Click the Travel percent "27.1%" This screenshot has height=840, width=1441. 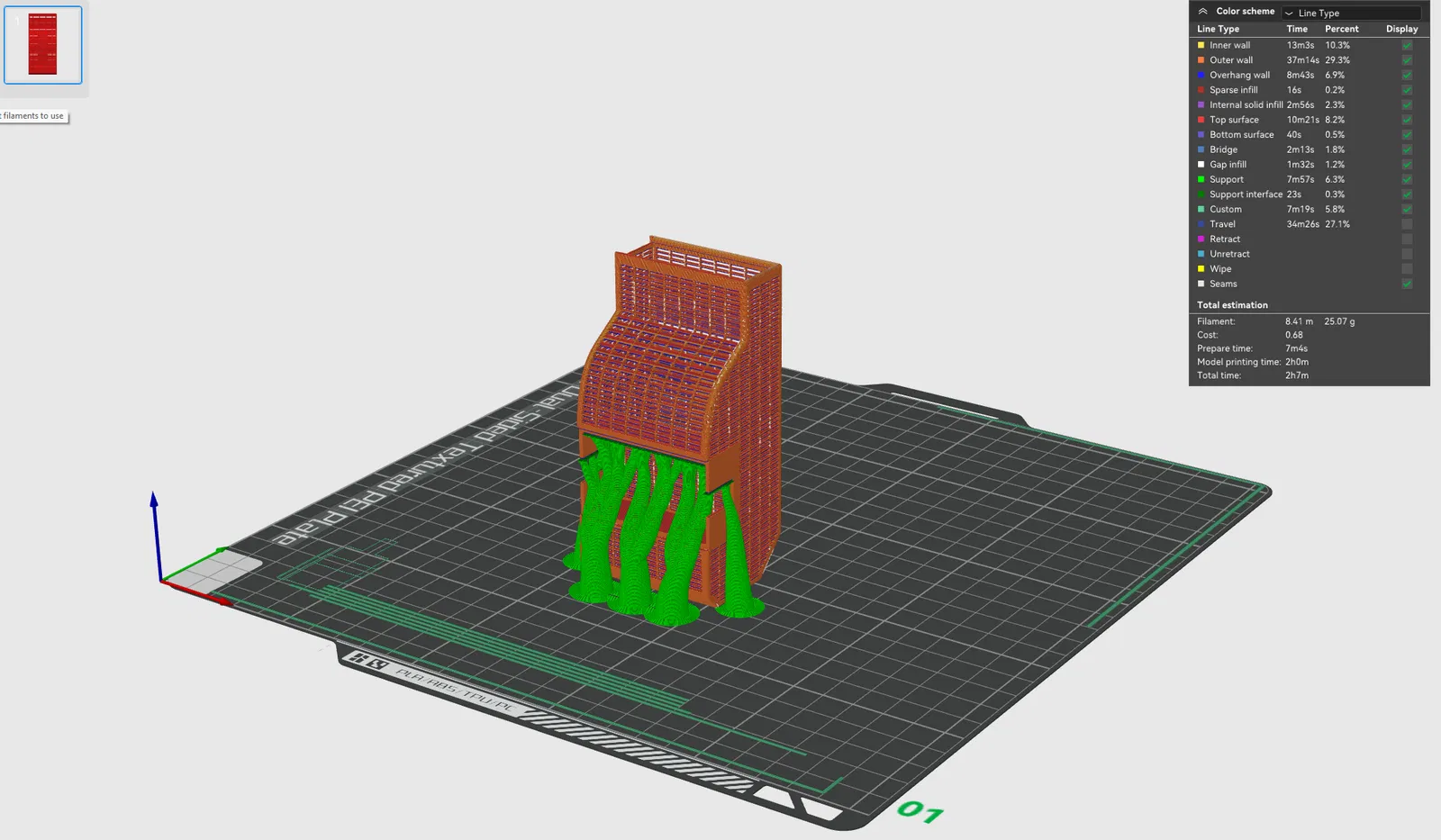(1337, 224)
